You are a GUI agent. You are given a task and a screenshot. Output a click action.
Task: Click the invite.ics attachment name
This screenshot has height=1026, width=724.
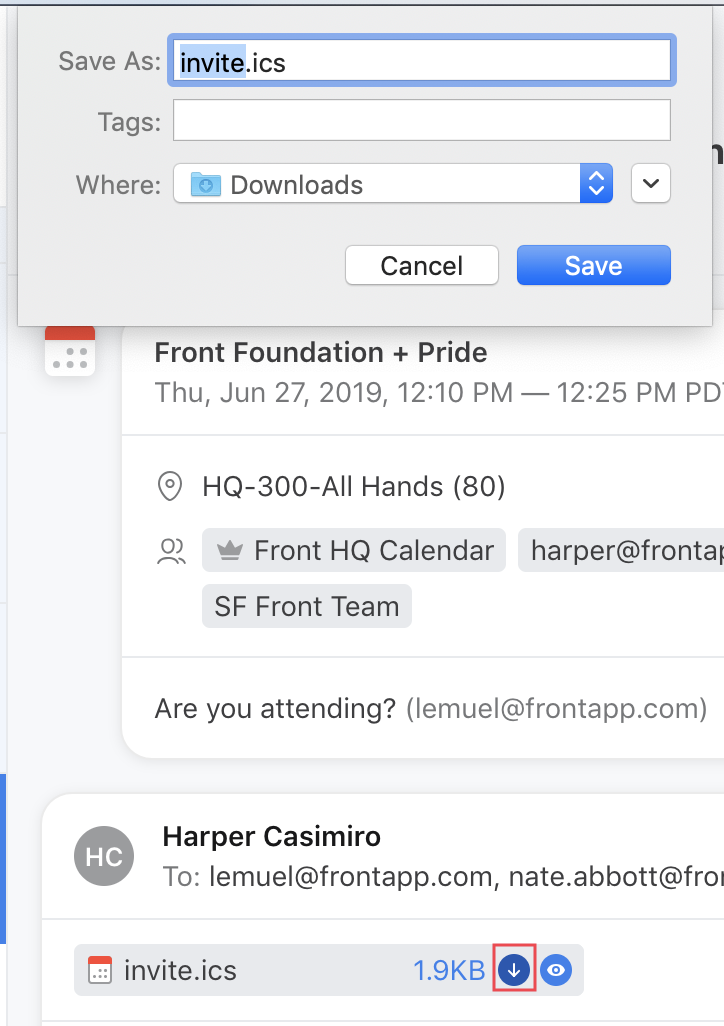pyautogui.click(x=181, y=970)
